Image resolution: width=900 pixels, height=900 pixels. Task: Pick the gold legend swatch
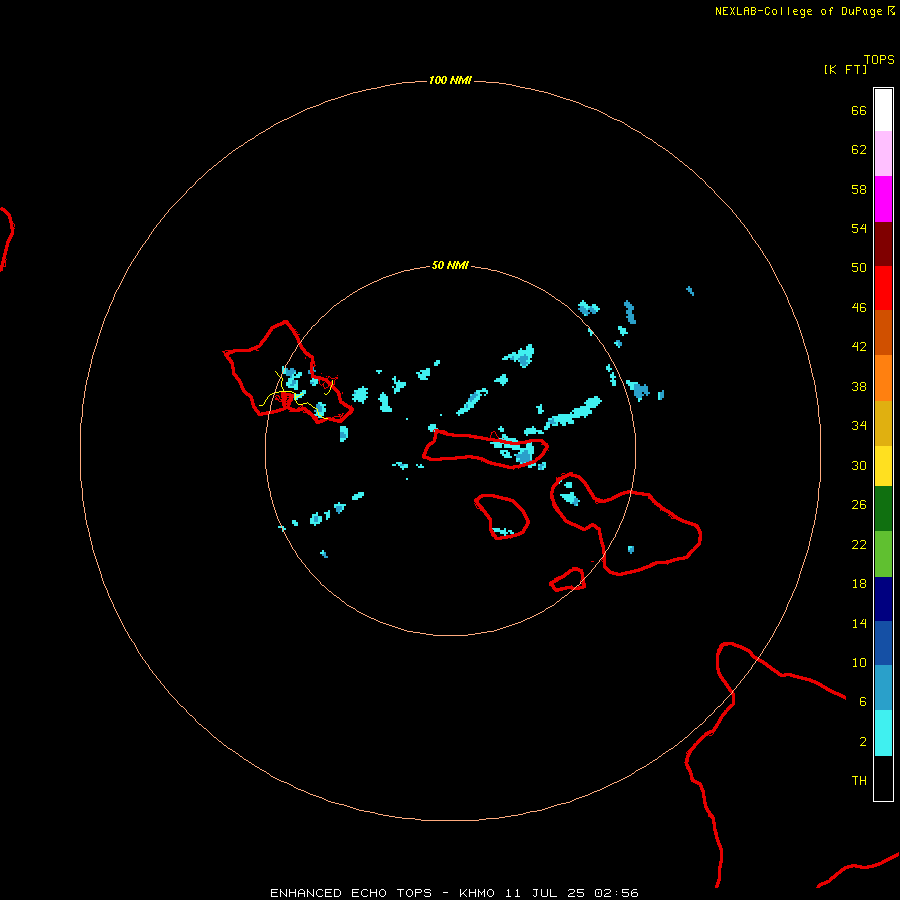(883, 423)
